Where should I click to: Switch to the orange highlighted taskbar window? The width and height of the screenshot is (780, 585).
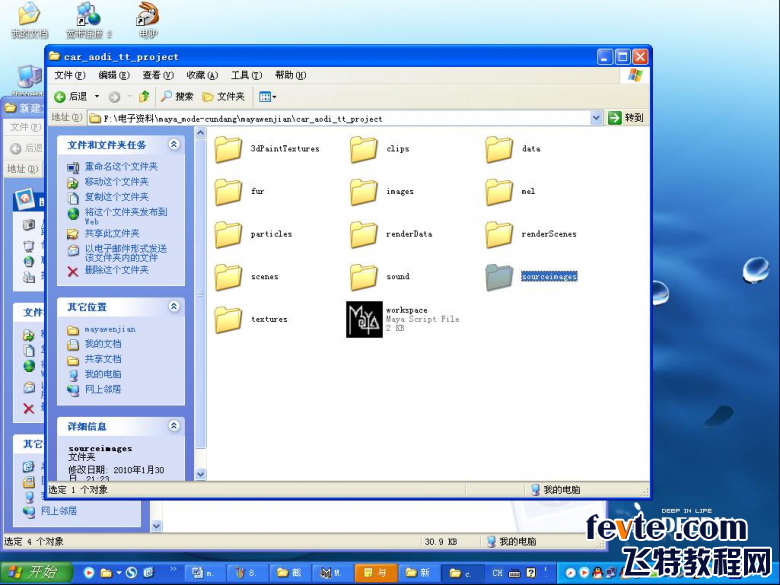(x=375, y=573)
